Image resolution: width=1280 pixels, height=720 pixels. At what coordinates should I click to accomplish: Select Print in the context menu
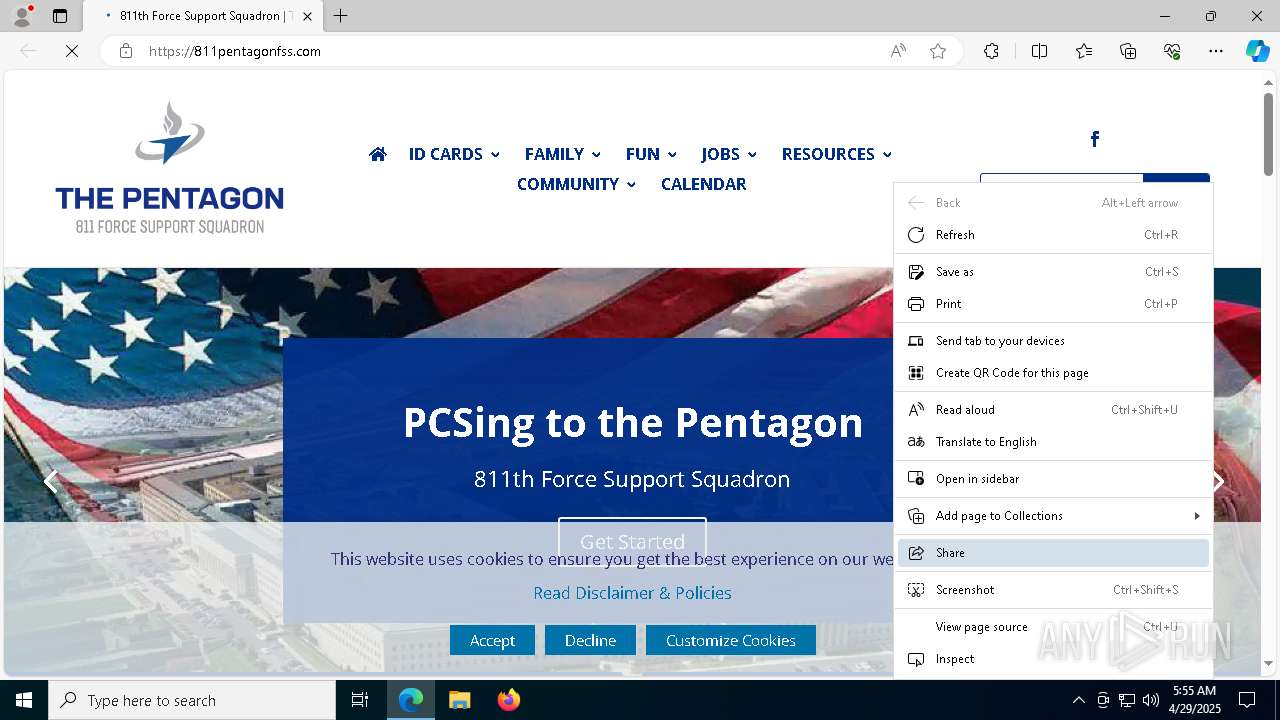coord(1053,304)
